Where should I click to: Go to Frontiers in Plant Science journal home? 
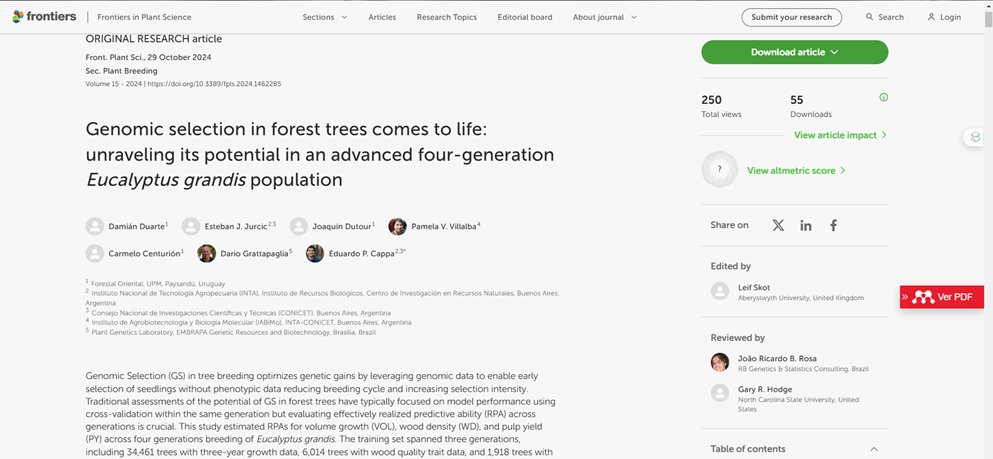[x=144, y=17]
